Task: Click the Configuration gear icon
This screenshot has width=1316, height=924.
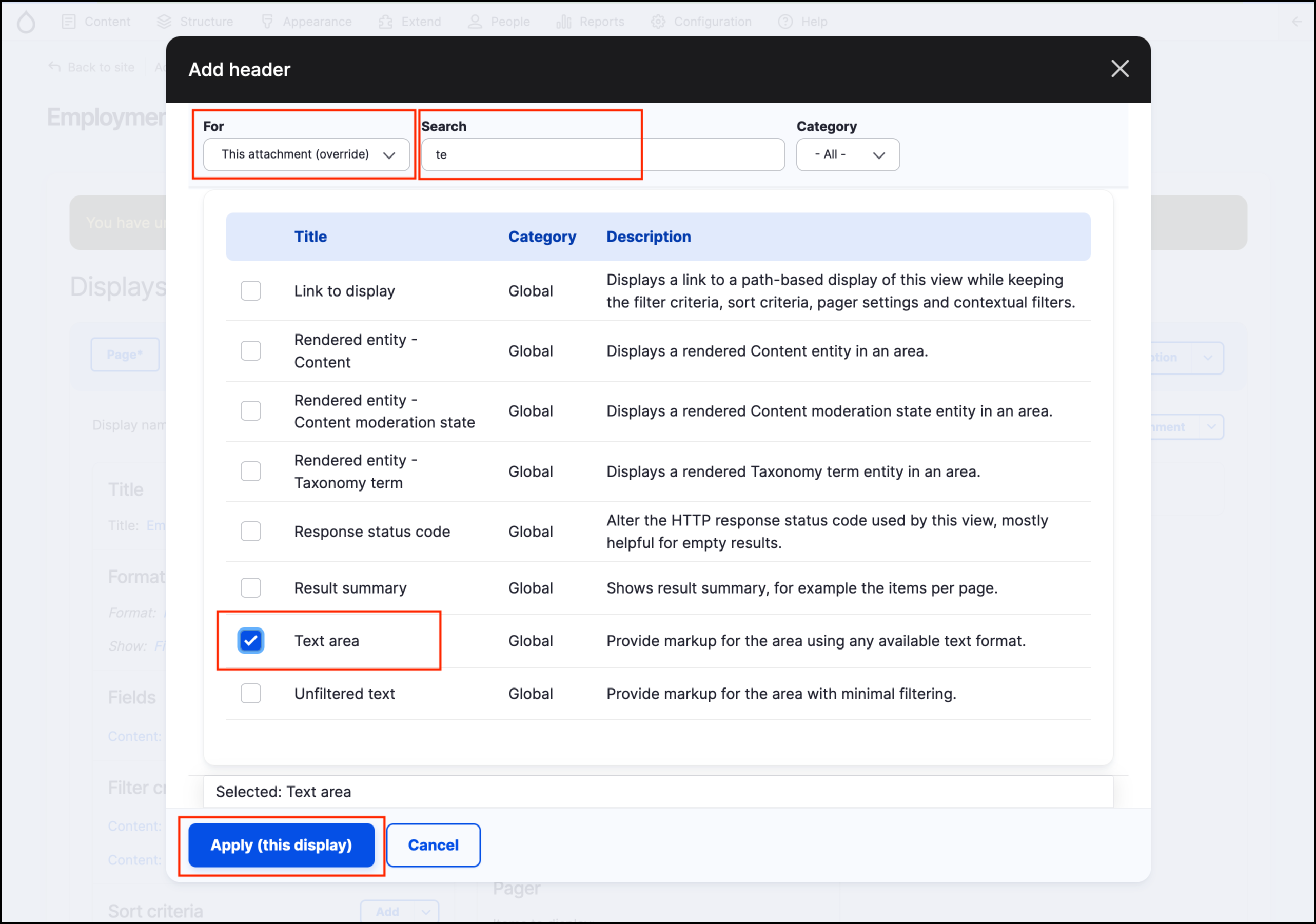Action: (x=658, y=22)
